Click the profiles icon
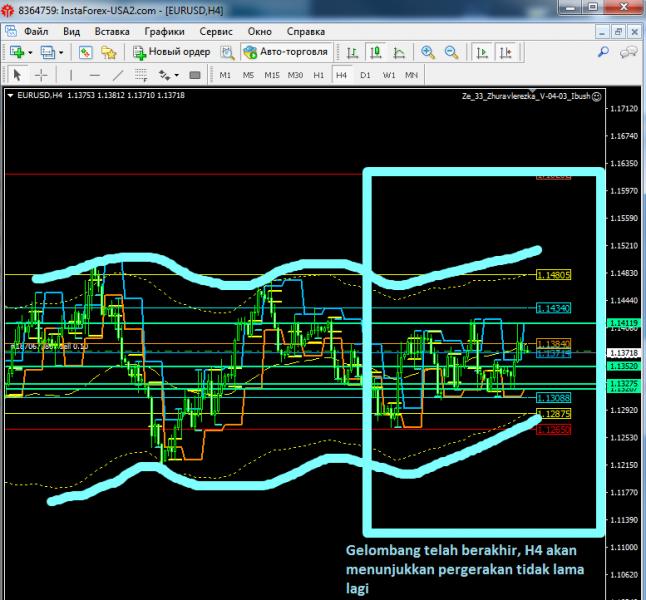Screen dimensions: 646x600 [x=48, y=52]
